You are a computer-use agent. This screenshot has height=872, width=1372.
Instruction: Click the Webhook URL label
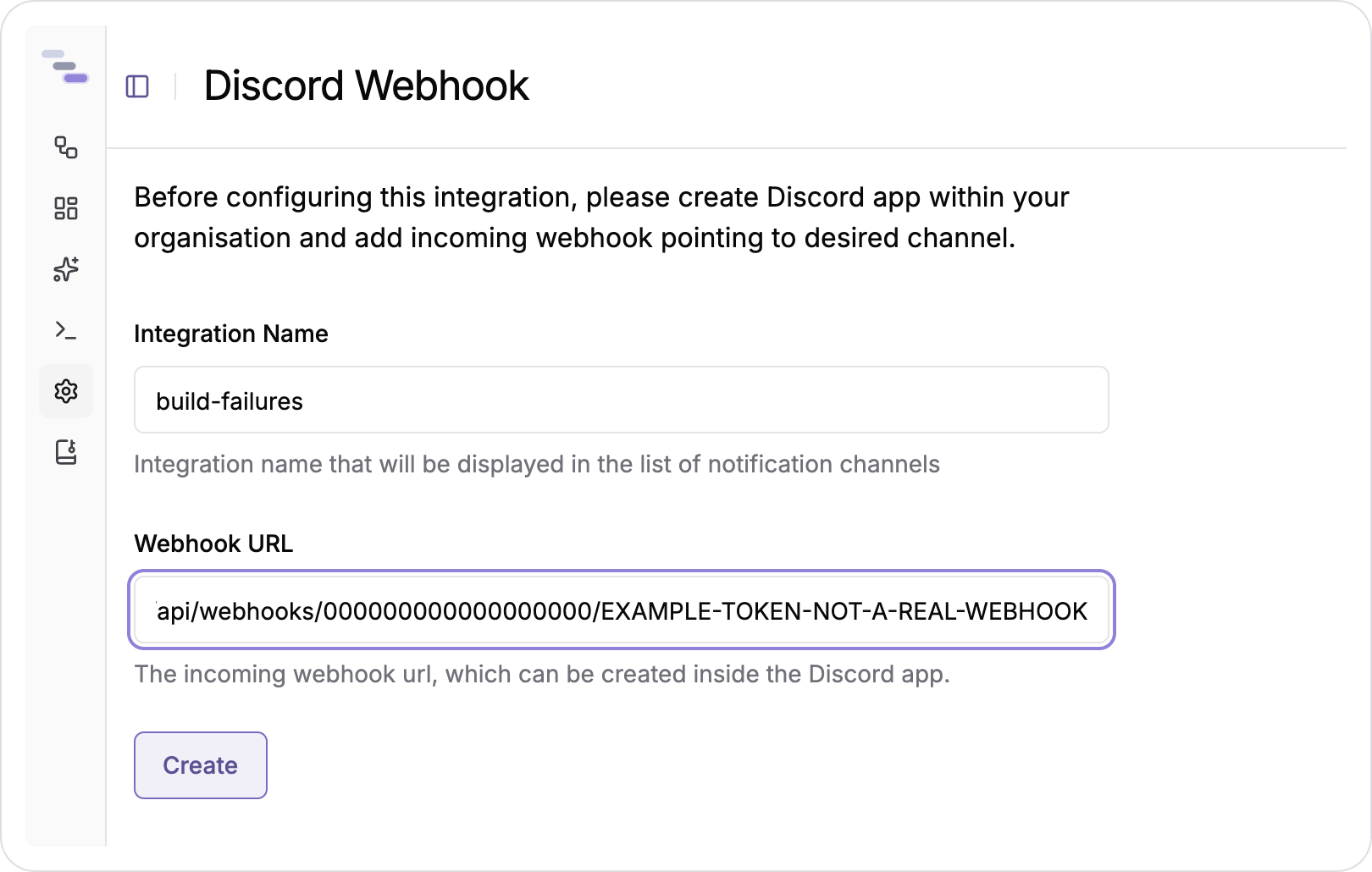pos(213,544)
